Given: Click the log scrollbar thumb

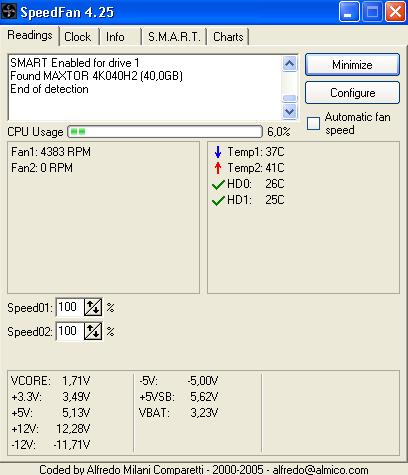Looking at the screenshot, I should point(289,98).
